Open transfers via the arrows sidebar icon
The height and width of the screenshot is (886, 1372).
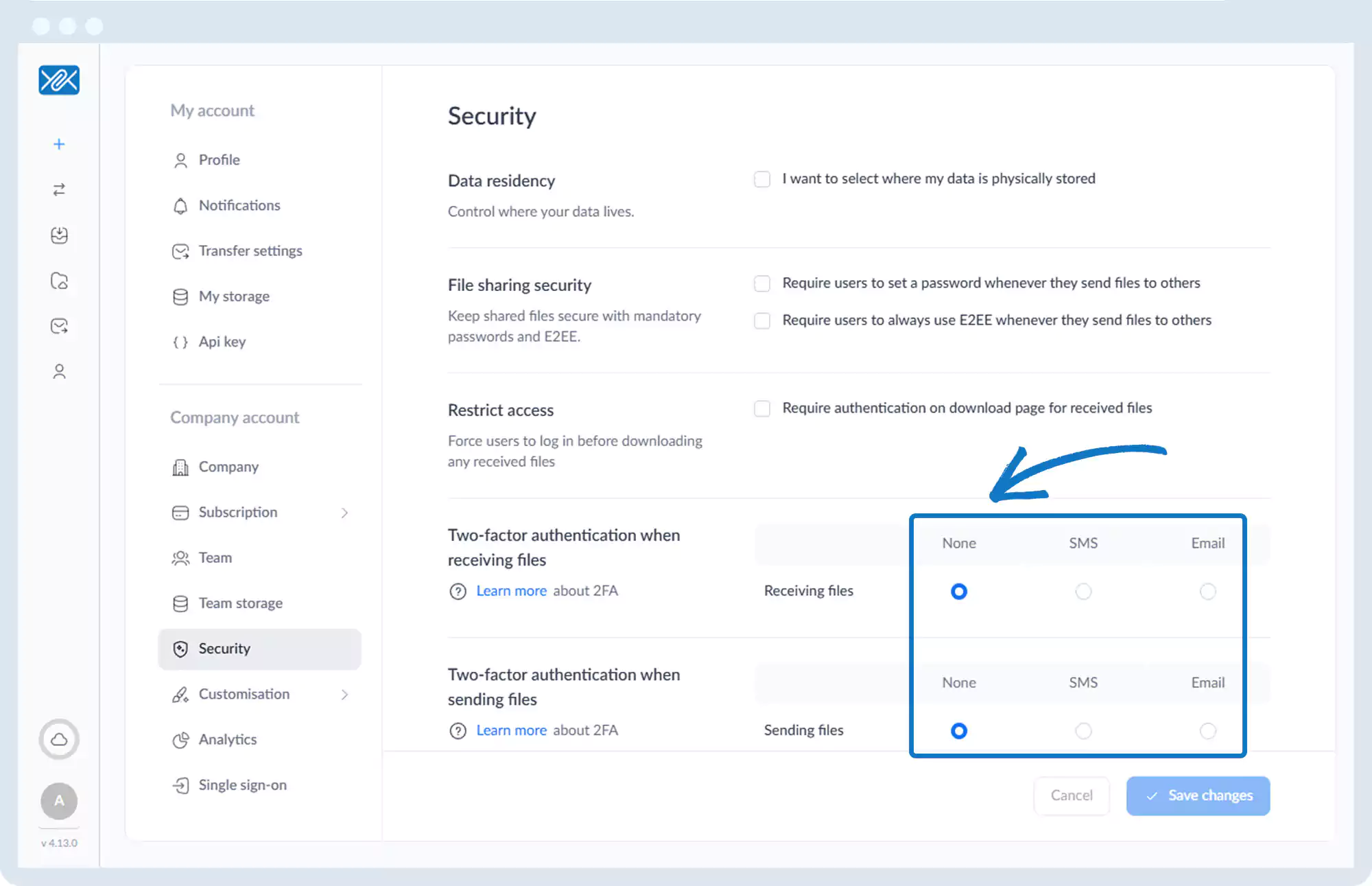59,189
